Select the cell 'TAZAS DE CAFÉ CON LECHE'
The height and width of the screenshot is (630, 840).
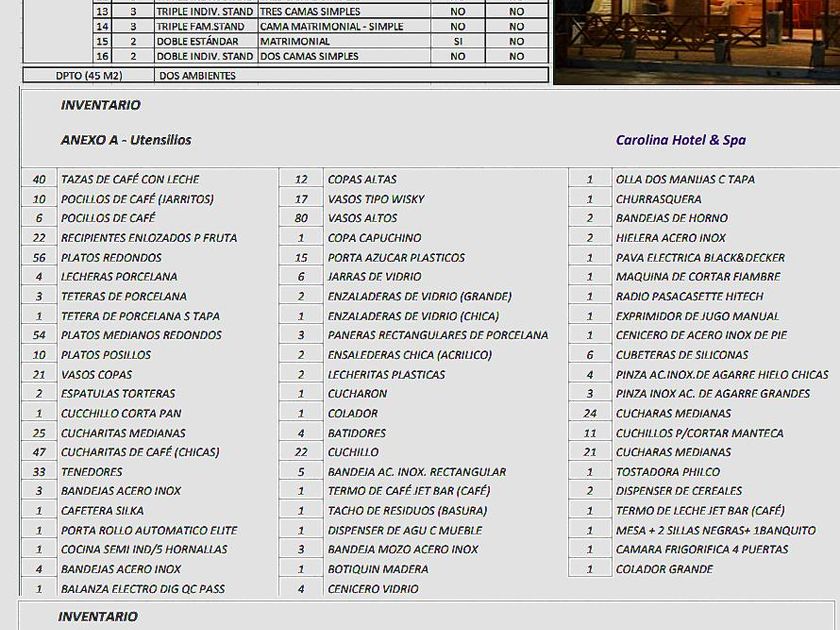[130, 179]
